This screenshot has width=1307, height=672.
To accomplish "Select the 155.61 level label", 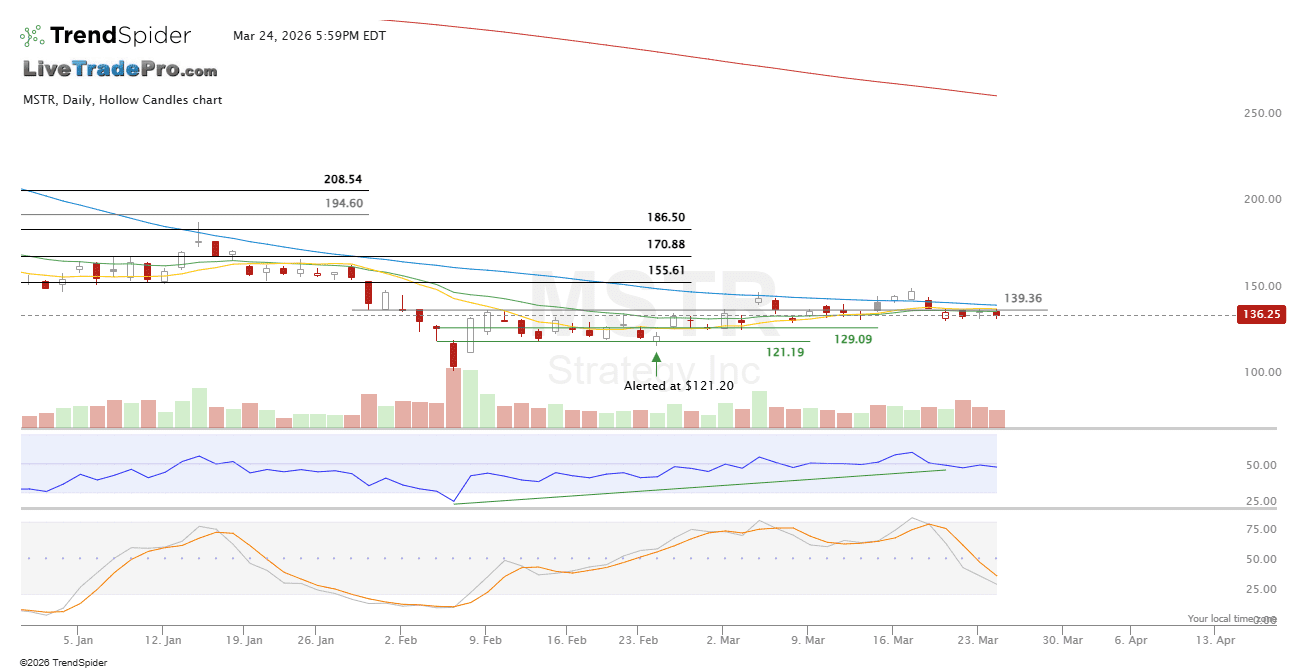I will click(x=666, y=270).
